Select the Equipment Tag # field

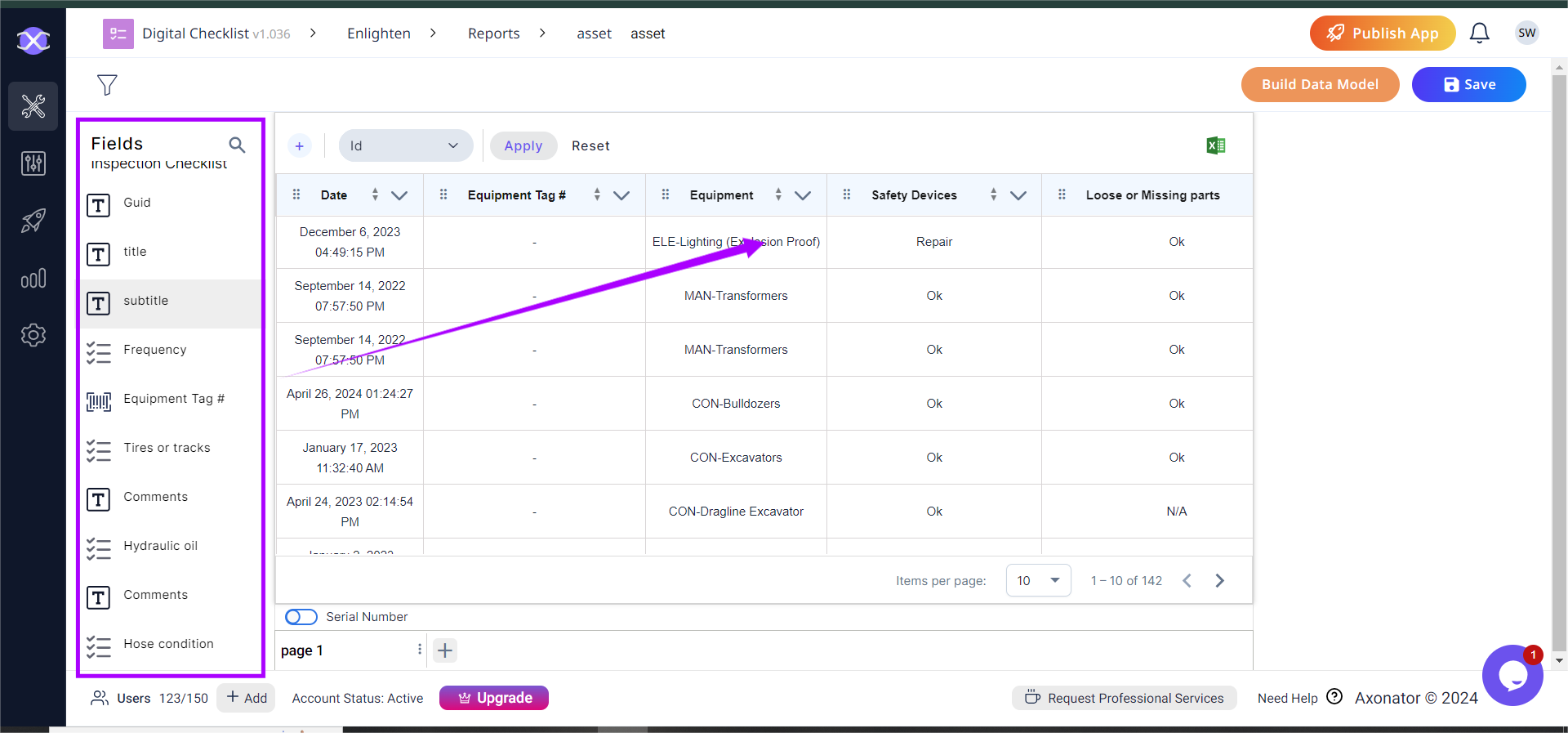(173, 399)
